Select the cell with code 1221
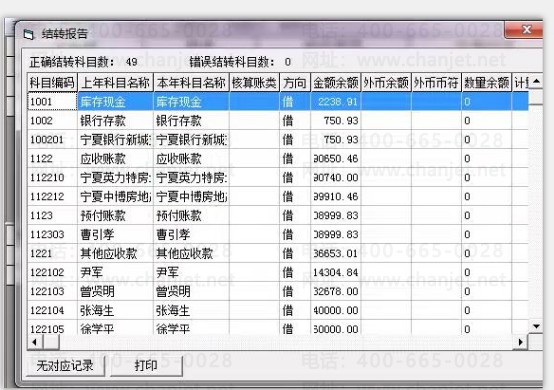 click(x=52, y=253)
